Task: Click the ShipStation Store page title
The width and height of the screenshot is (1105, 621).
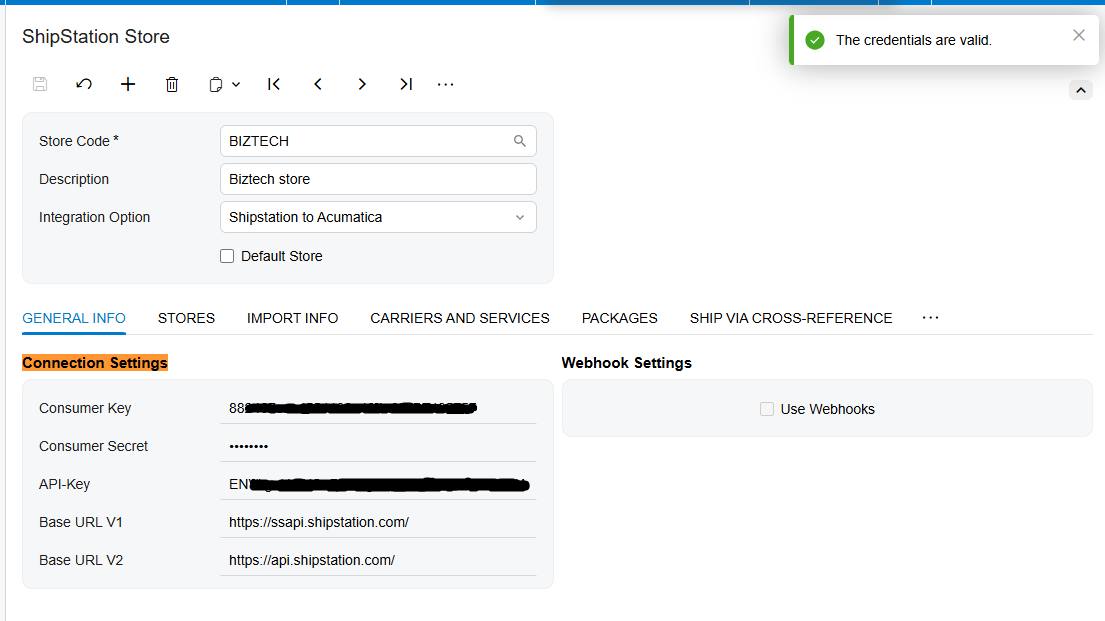Action: pos(96,37)
